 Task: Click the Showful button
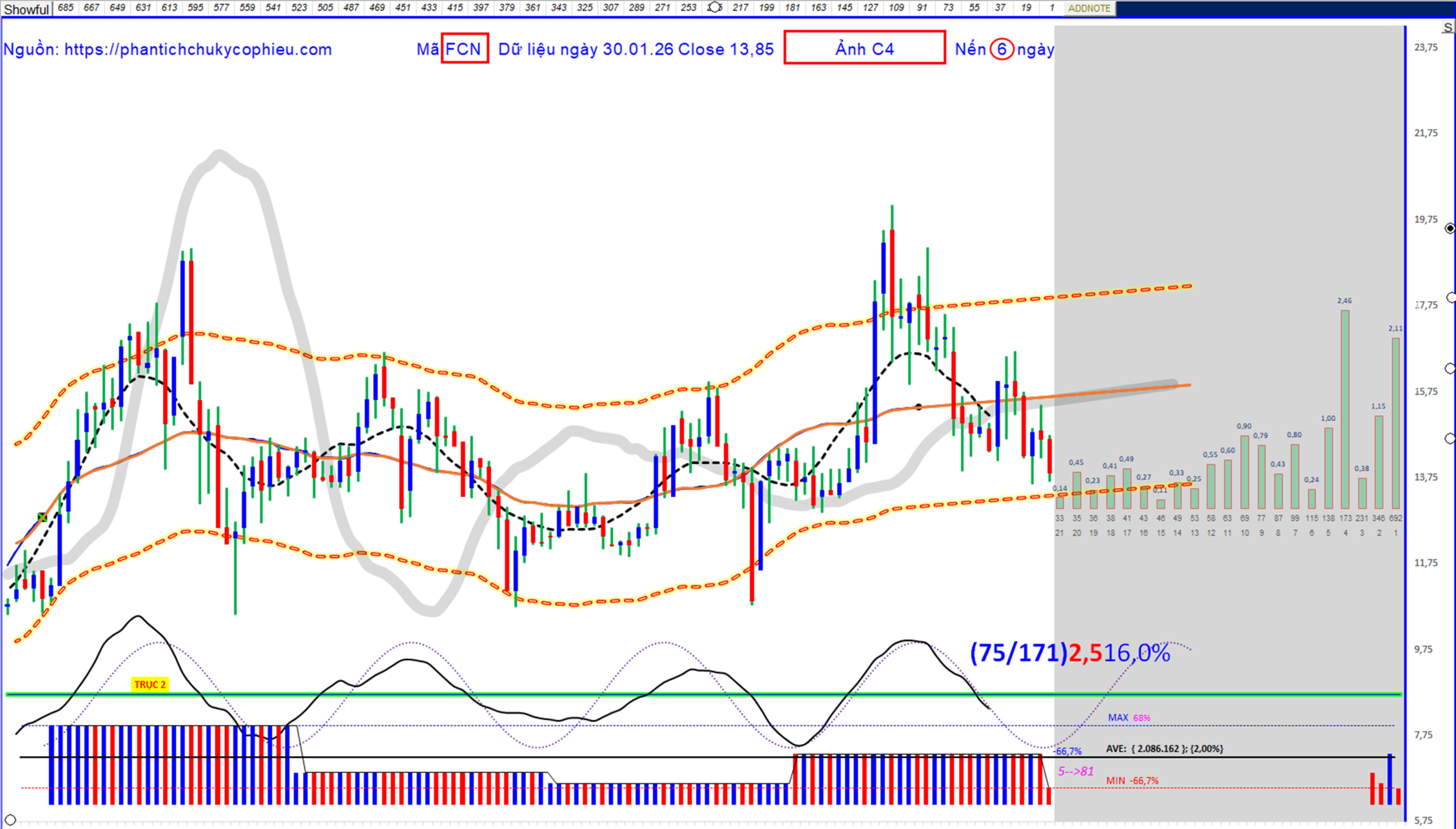point(26,9)
